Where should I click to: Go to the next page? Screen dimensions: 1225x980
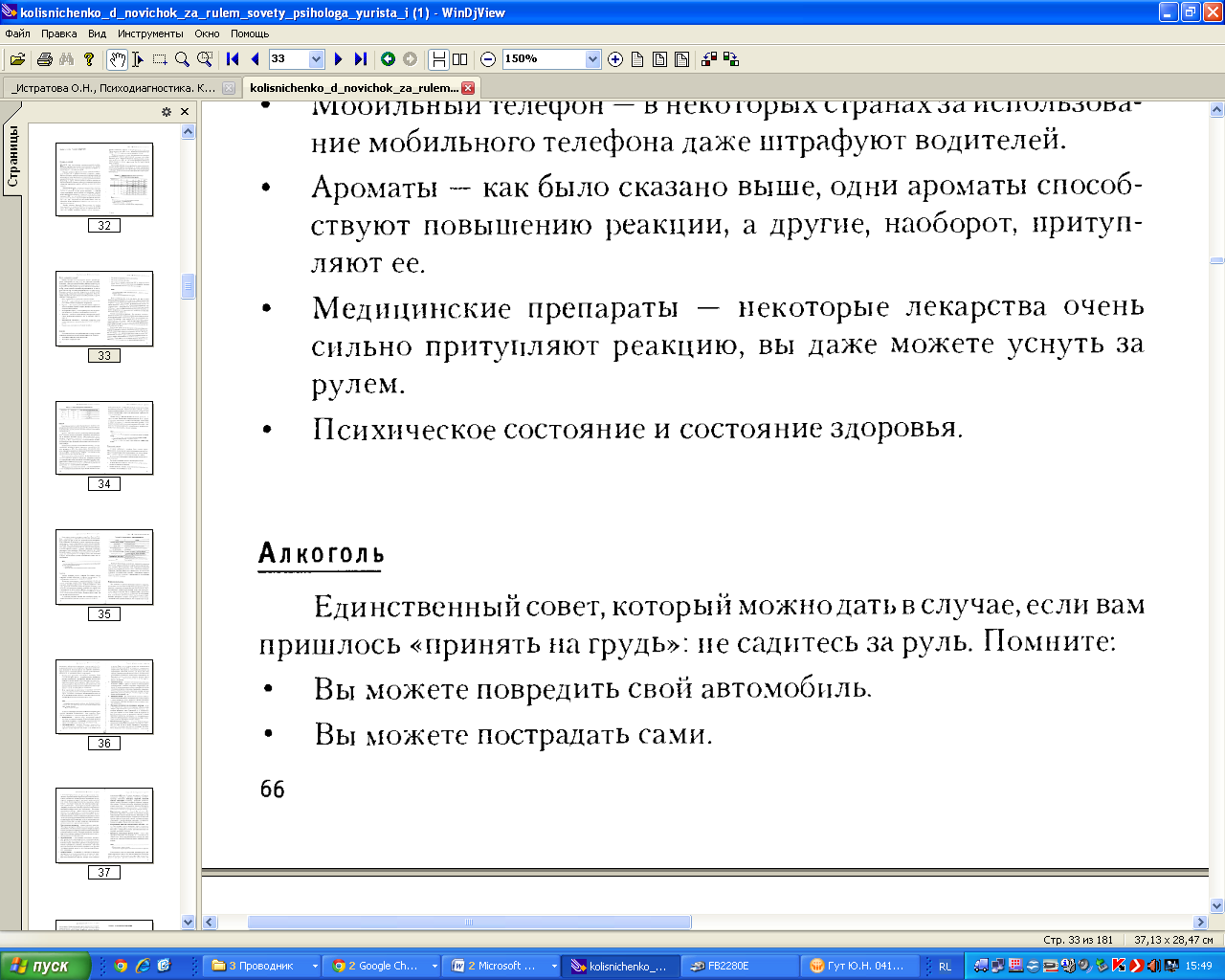(x=338, y=59)
